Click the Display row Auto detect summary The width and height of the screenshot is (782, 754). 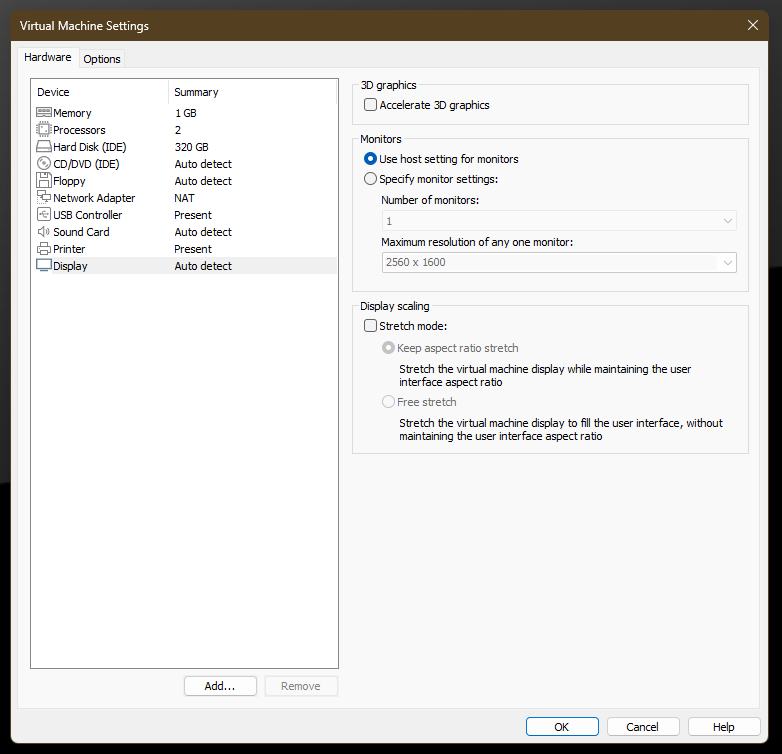point(203,266)
